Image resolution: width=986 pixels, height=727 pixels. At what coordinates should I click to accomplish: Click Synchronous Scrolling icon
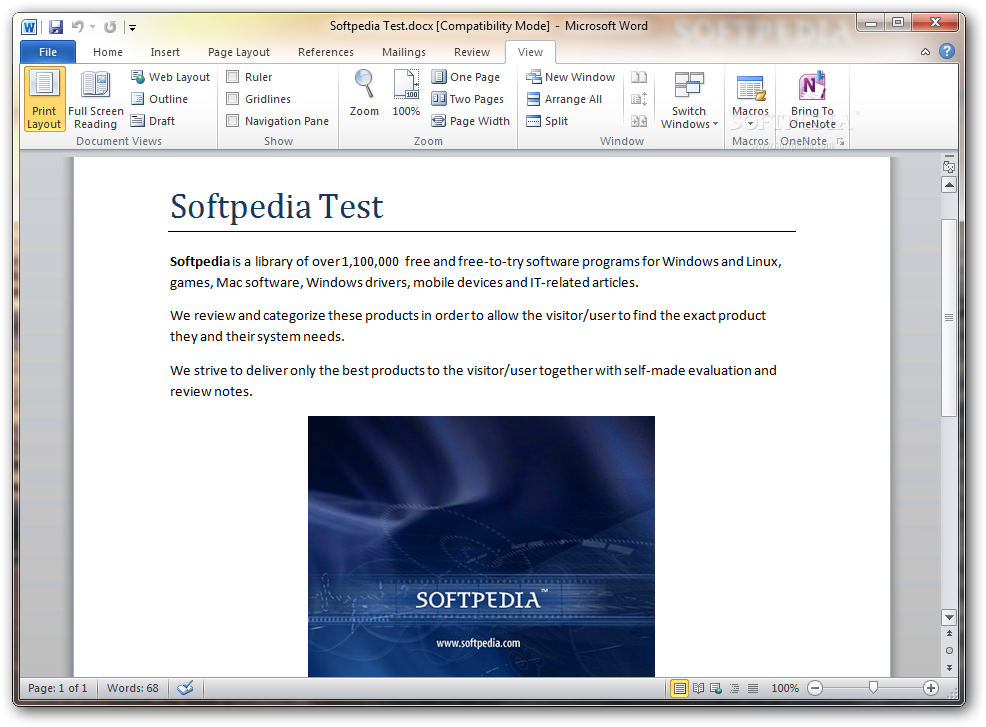point(639,99)
